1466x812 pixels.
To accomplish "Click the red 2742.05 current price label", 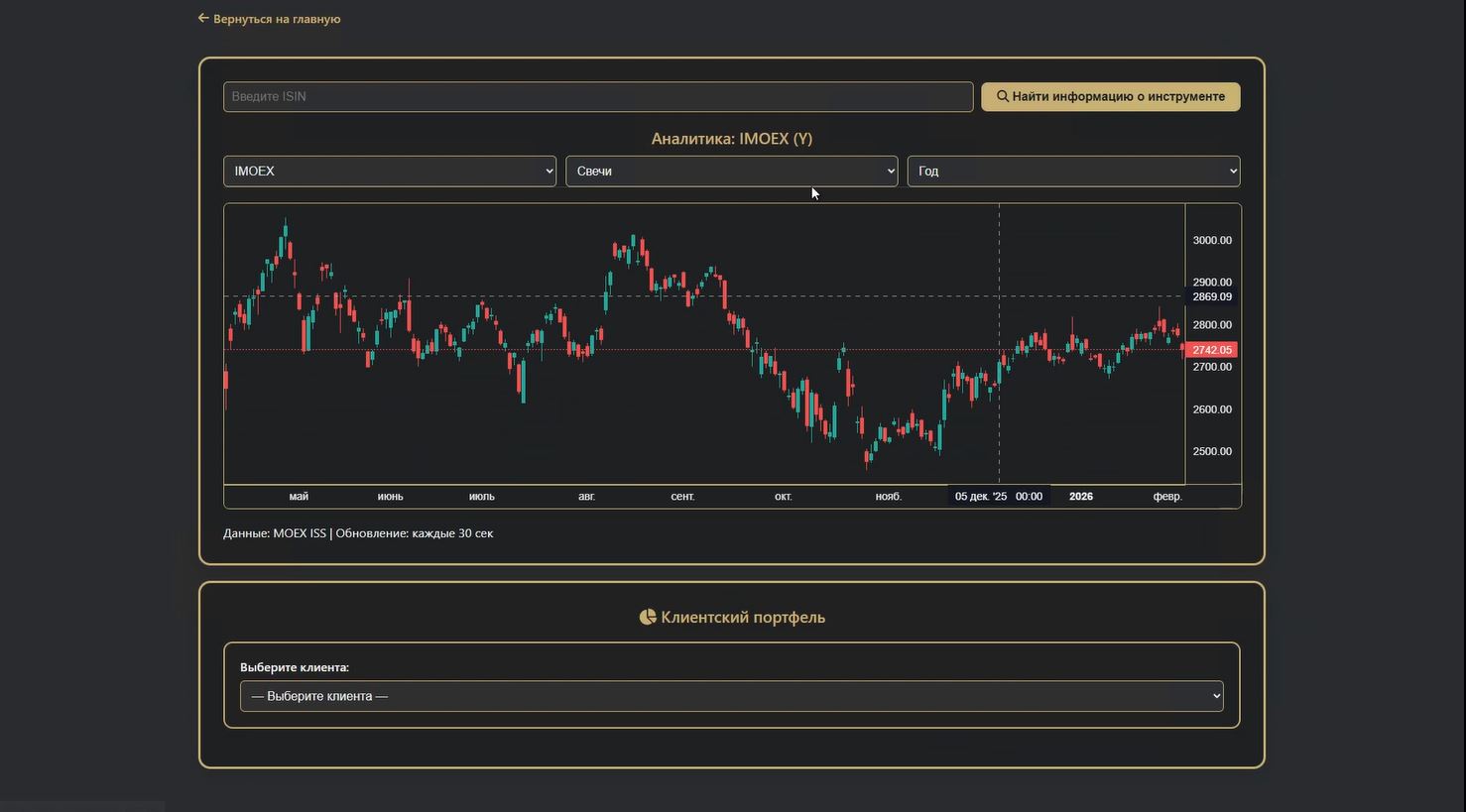I will pyautogui.click(x=1211, y=350).
